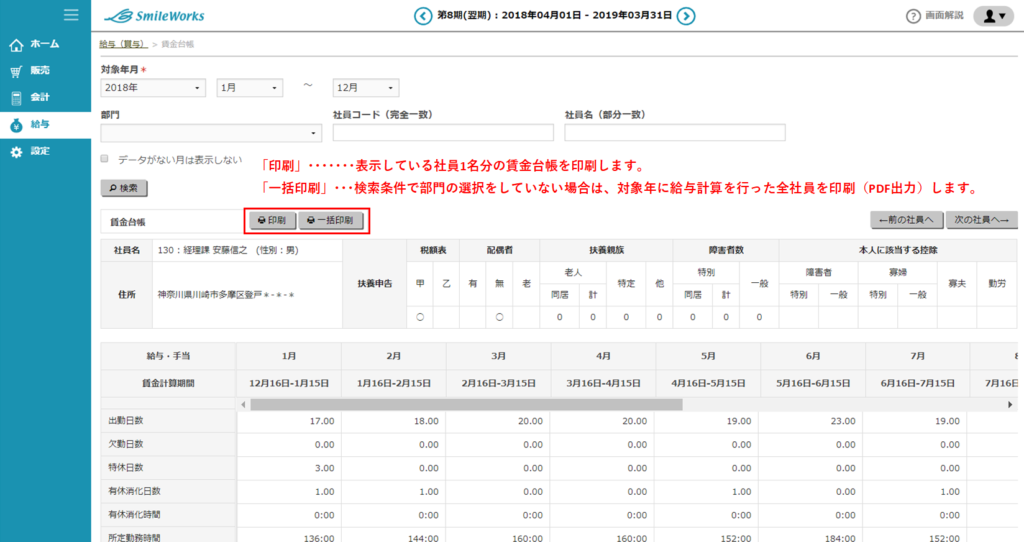Click the 4月 column header
Viewport: 1024px width, 542px height.
tap(603, 356)
